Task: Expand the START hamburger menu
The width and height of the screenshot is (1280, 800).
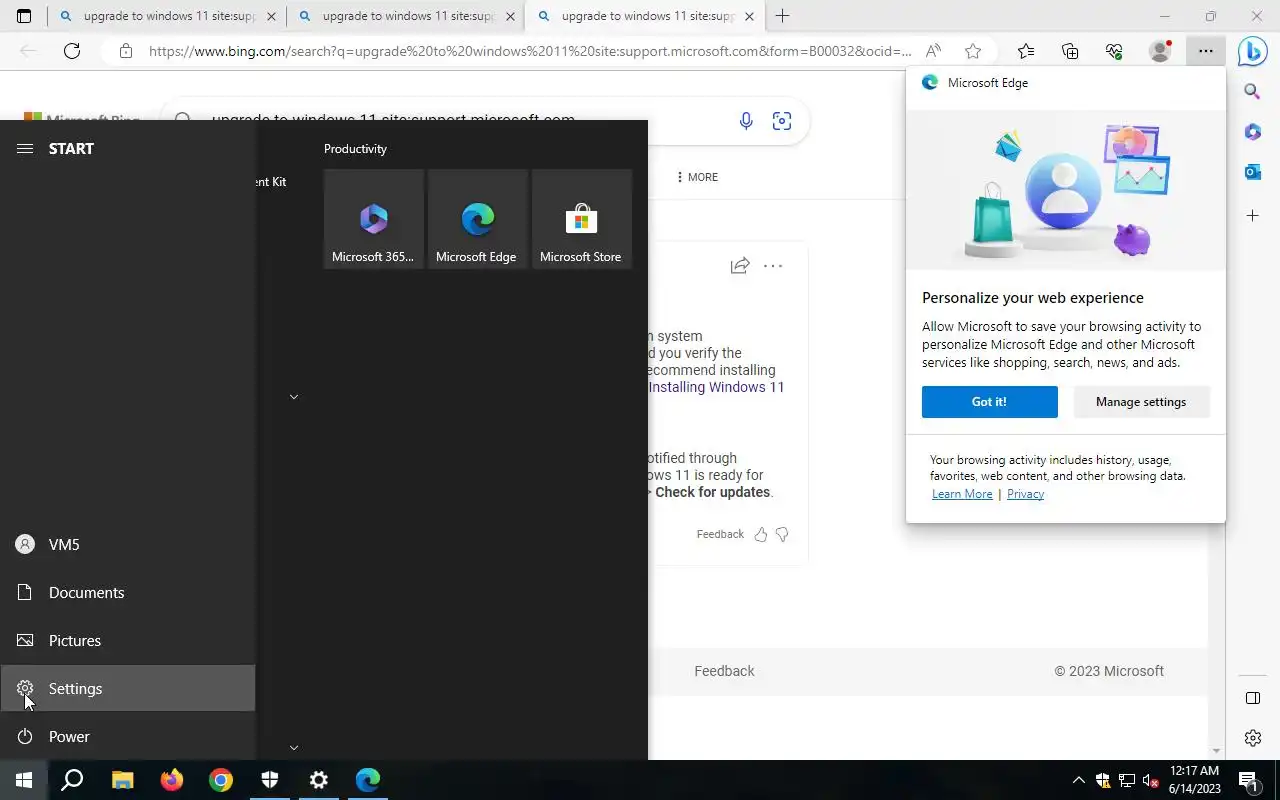Action: [25, 148]
